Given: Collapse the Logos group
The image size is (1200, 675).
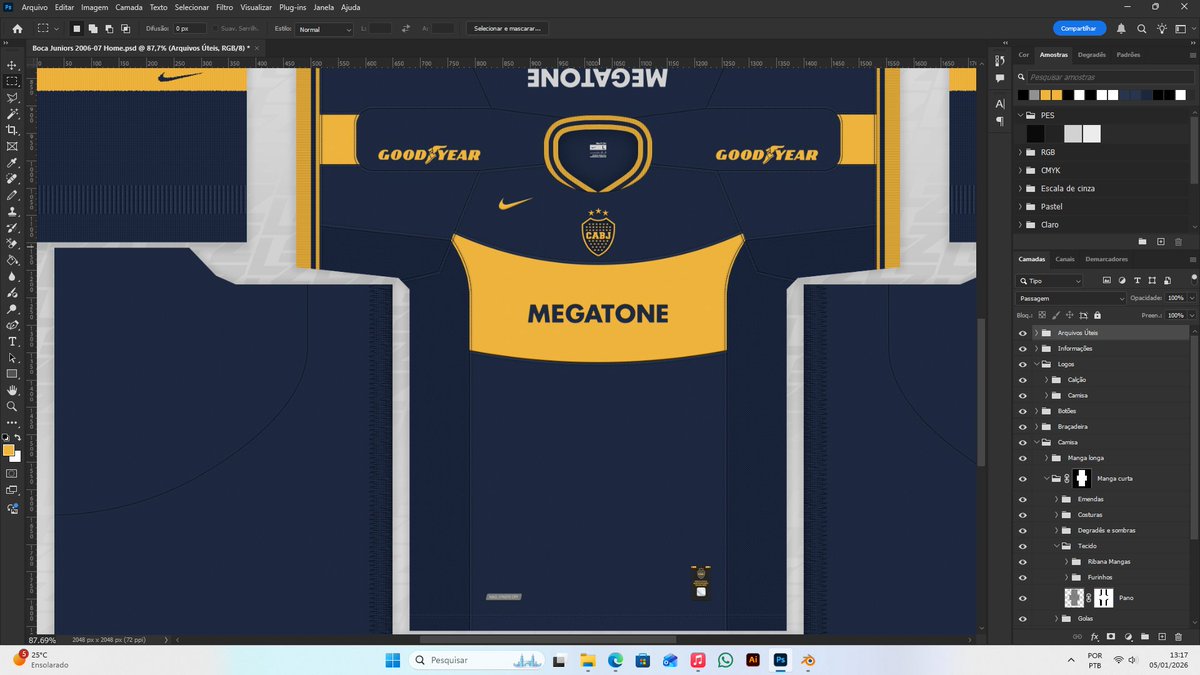Looking at the screenshot, I should pos(1036,364).
